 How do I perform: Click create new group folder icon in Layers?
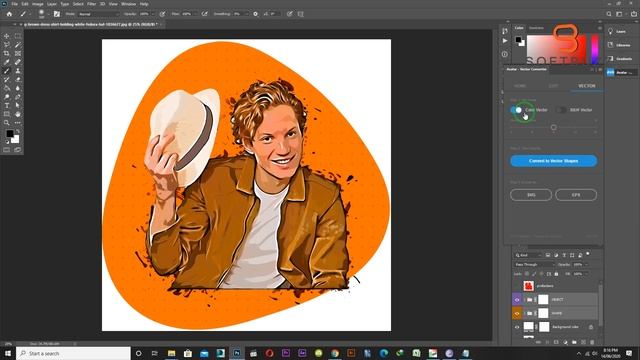pyautogui.click(x=574, y=342)
